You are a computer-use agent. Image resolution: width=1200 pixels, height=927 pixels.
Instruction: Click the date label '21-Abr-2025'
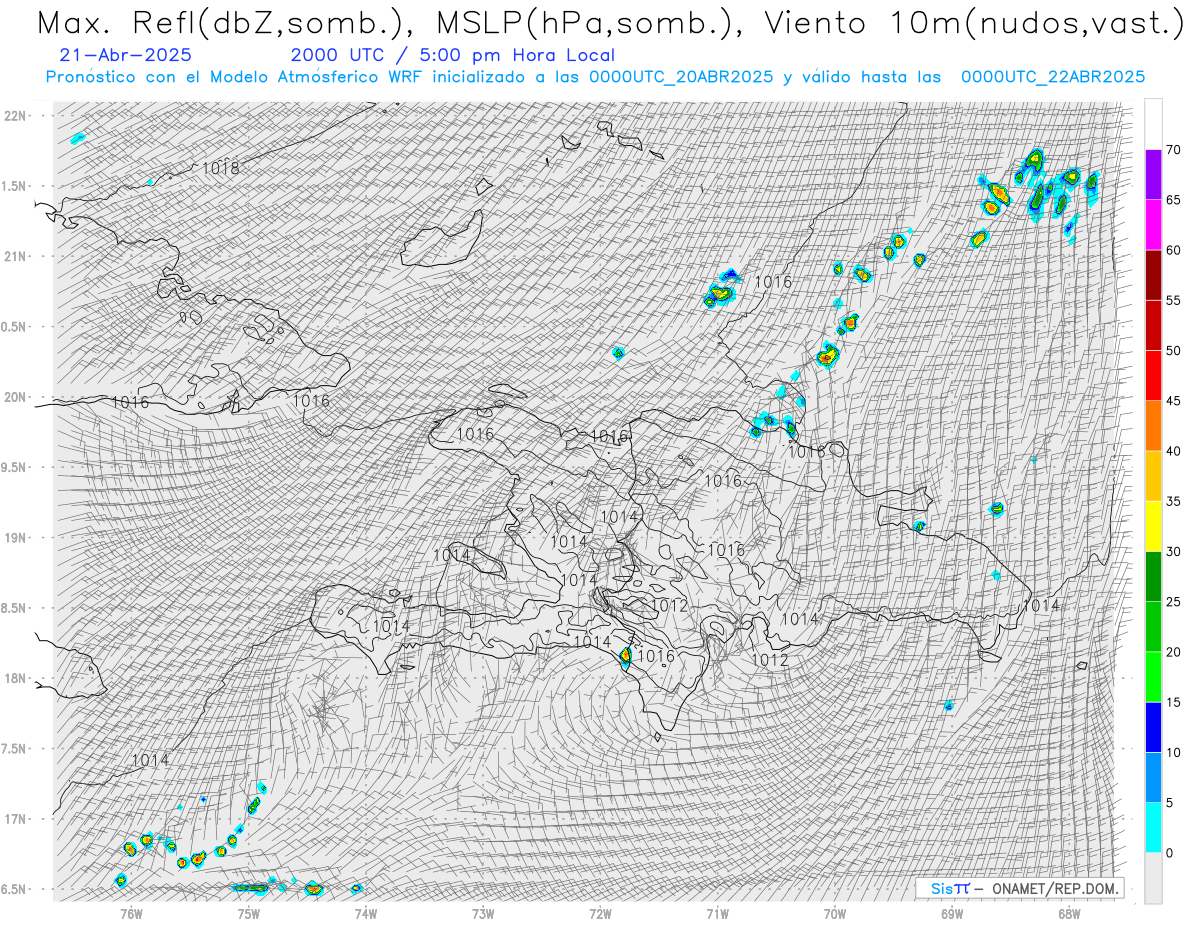[127, 56]
